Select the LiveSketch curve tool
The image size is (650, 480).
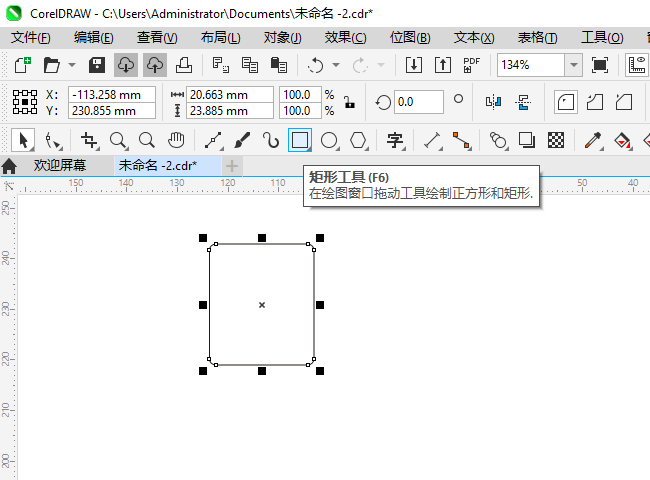[x=271, y=141]
